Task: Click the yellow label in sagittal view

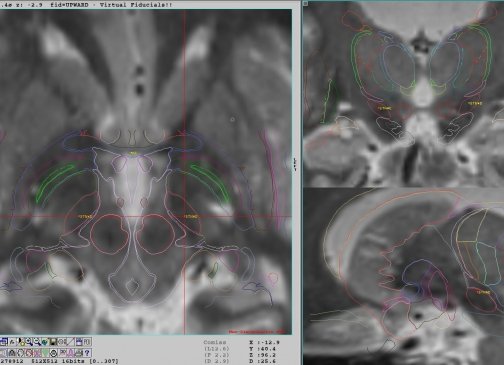Action: click(x=483, y=292)
